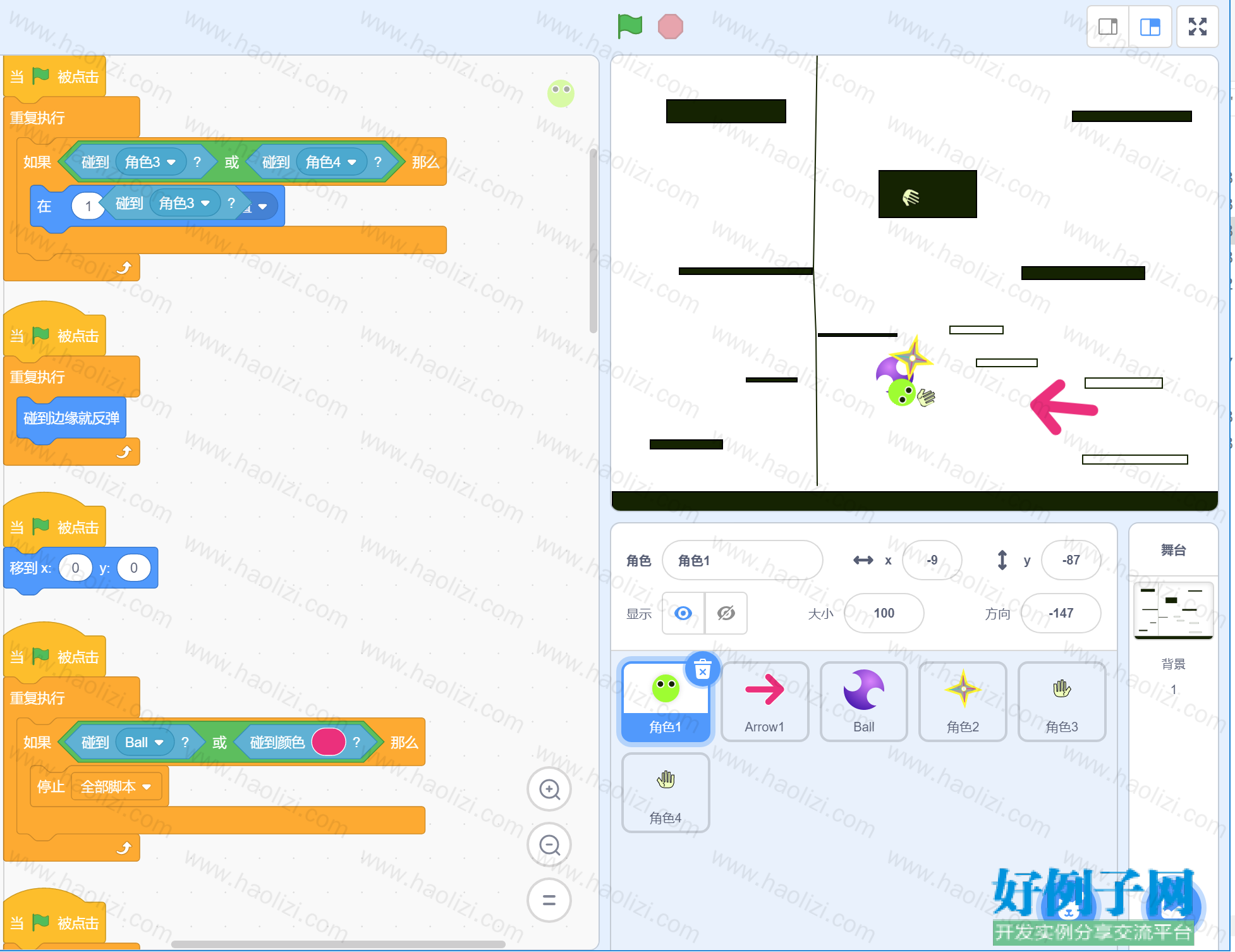Click the yellow star sprite on stage
Viewport: 1235px width, 952px height.
pyautogui.click(x=911, y=358)
